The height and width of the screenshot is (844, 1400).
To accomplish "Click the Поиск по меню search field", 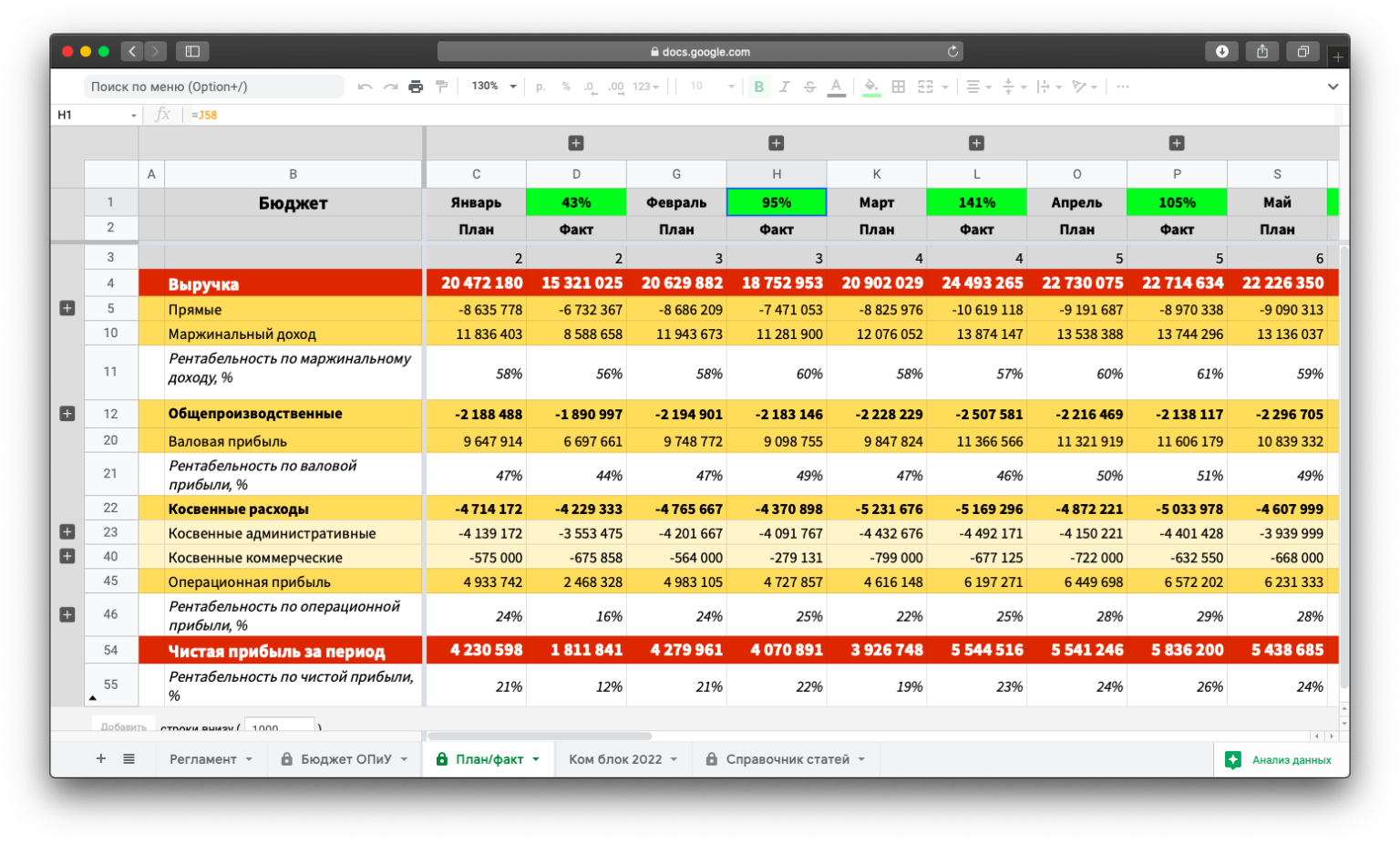I will pos(215,87).
